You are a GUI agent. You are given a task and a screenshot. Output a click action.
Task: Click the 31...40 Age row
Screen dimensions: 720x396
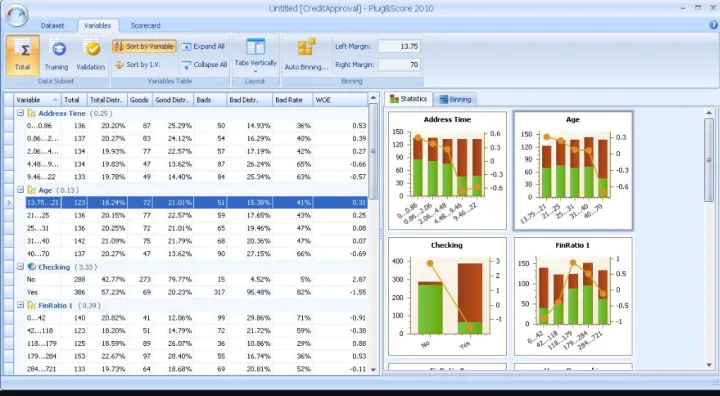click(197, 241)
